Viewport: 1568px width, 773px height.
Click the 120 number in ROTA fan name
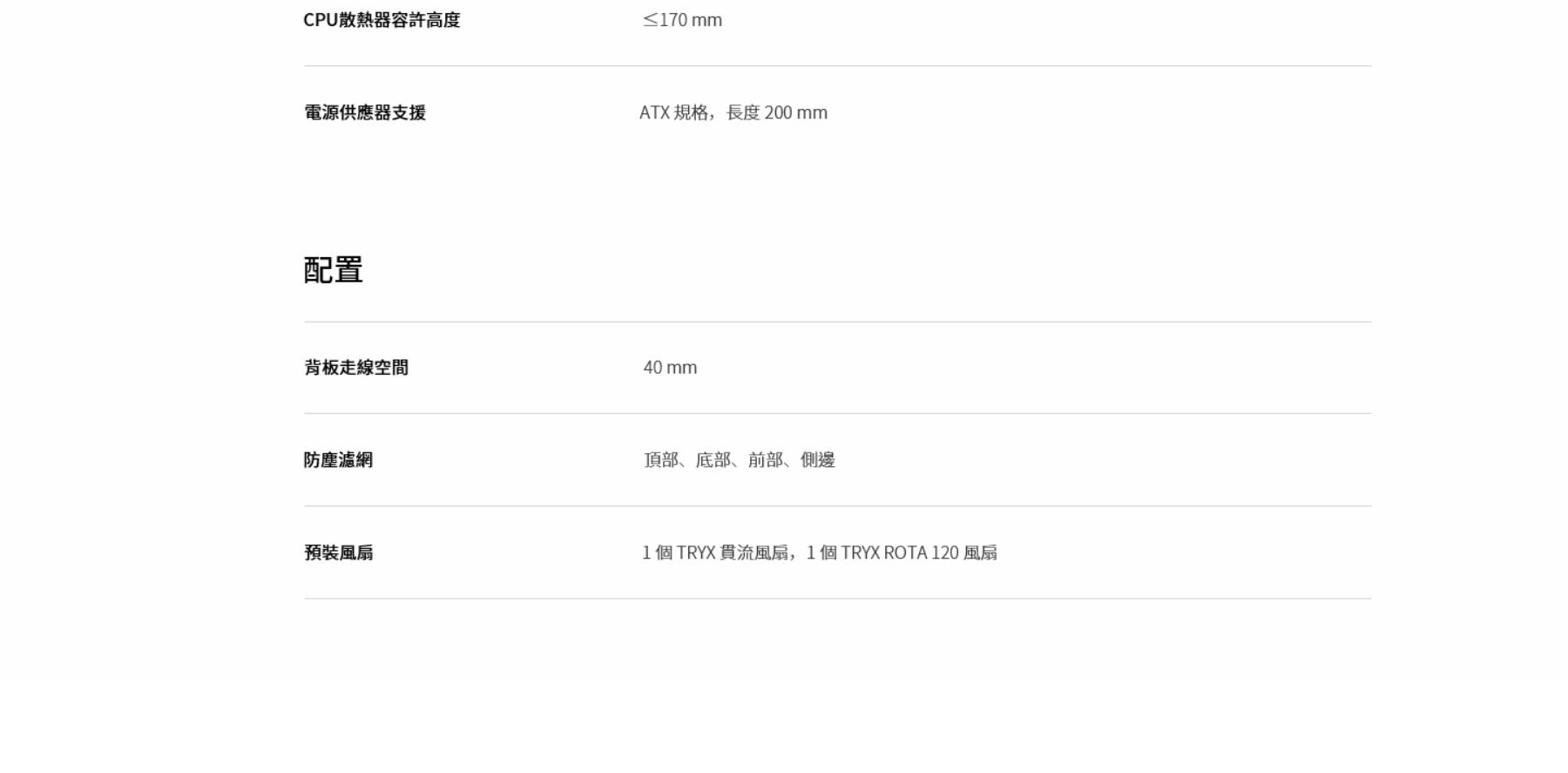[944, 553]
